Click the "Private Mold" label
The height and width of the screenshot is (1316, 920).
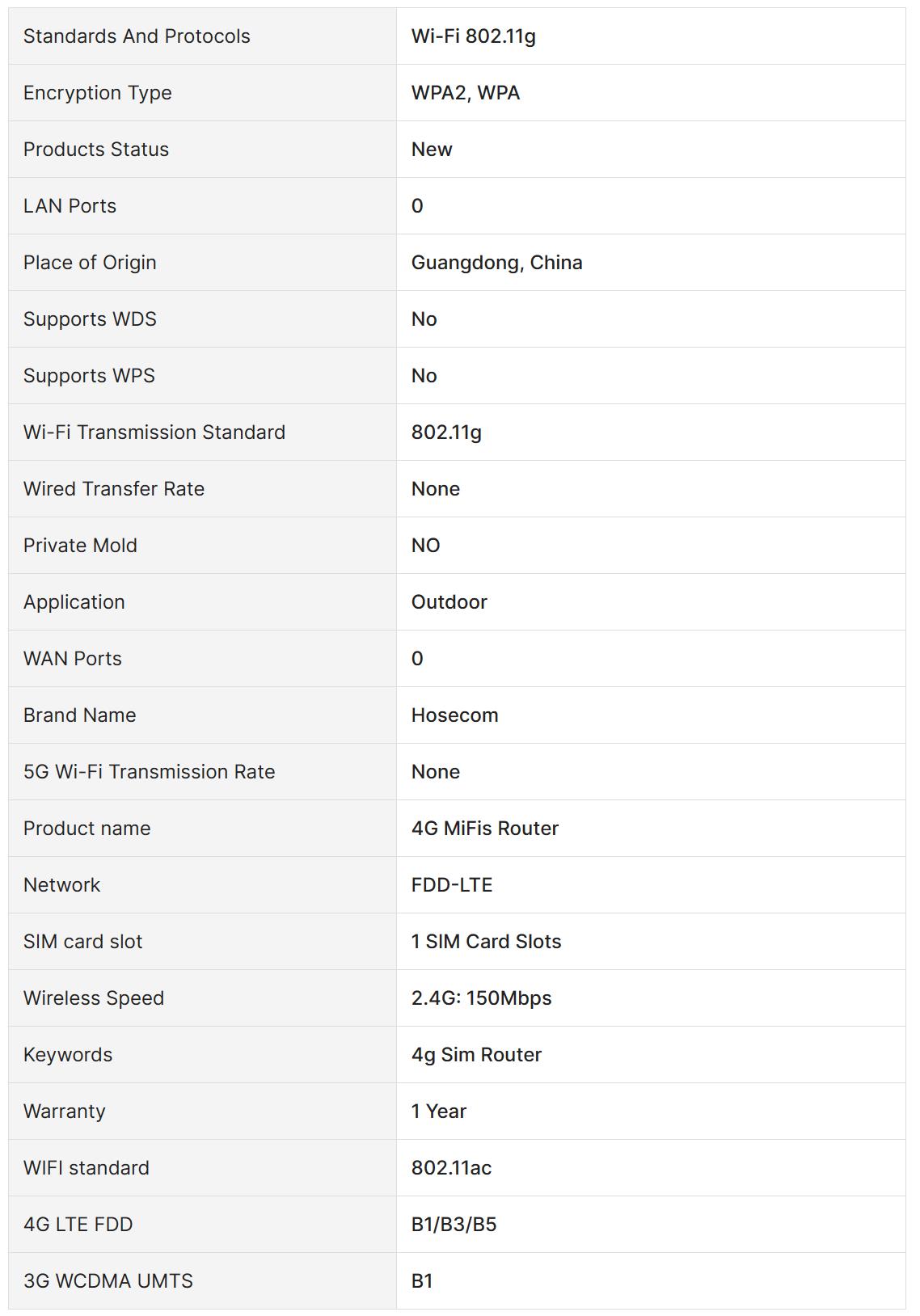[80, 546]
